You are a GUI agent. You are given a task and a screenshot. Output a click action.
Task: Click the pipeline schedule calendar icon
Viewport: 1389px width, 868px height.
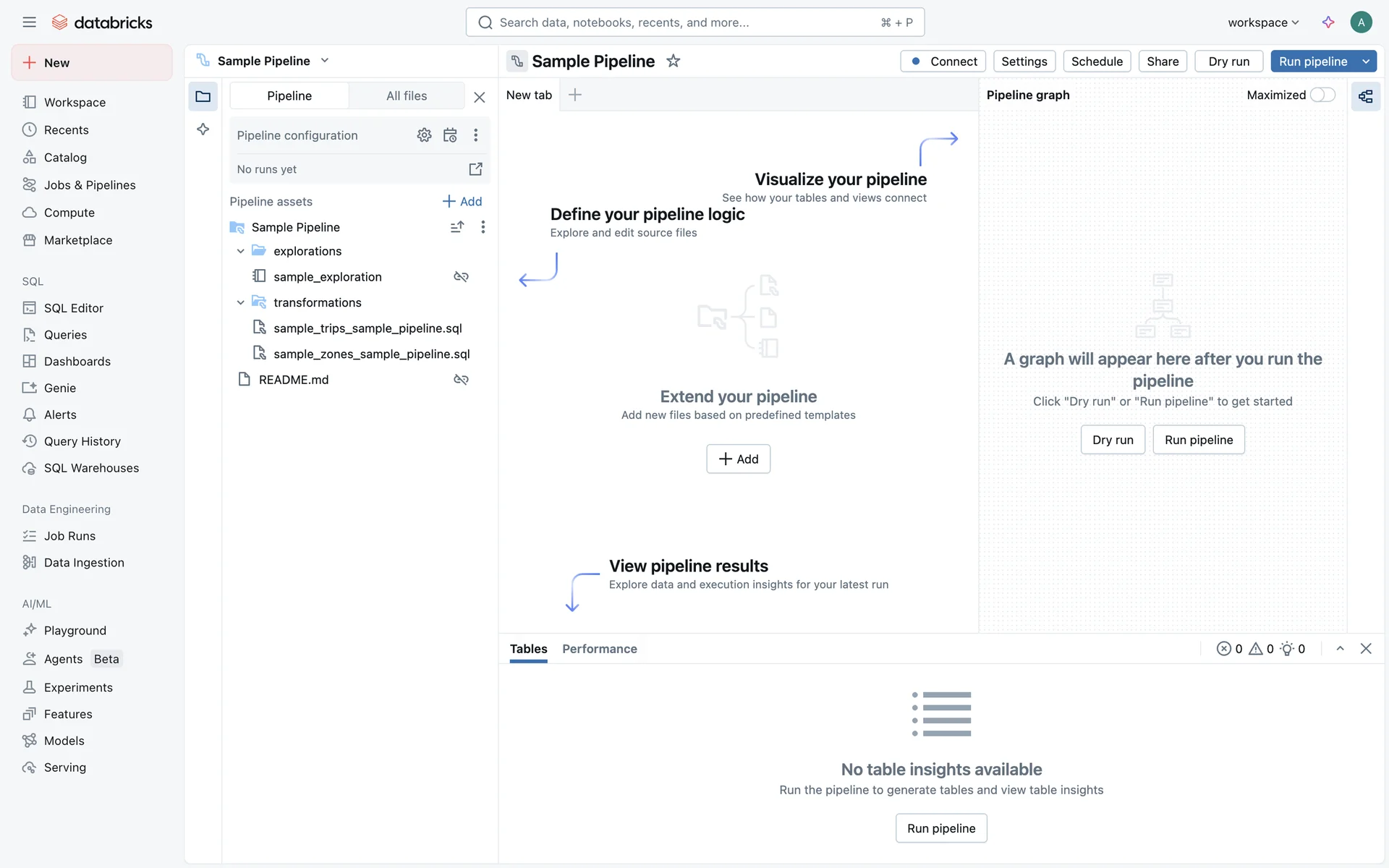coord(450,135)
